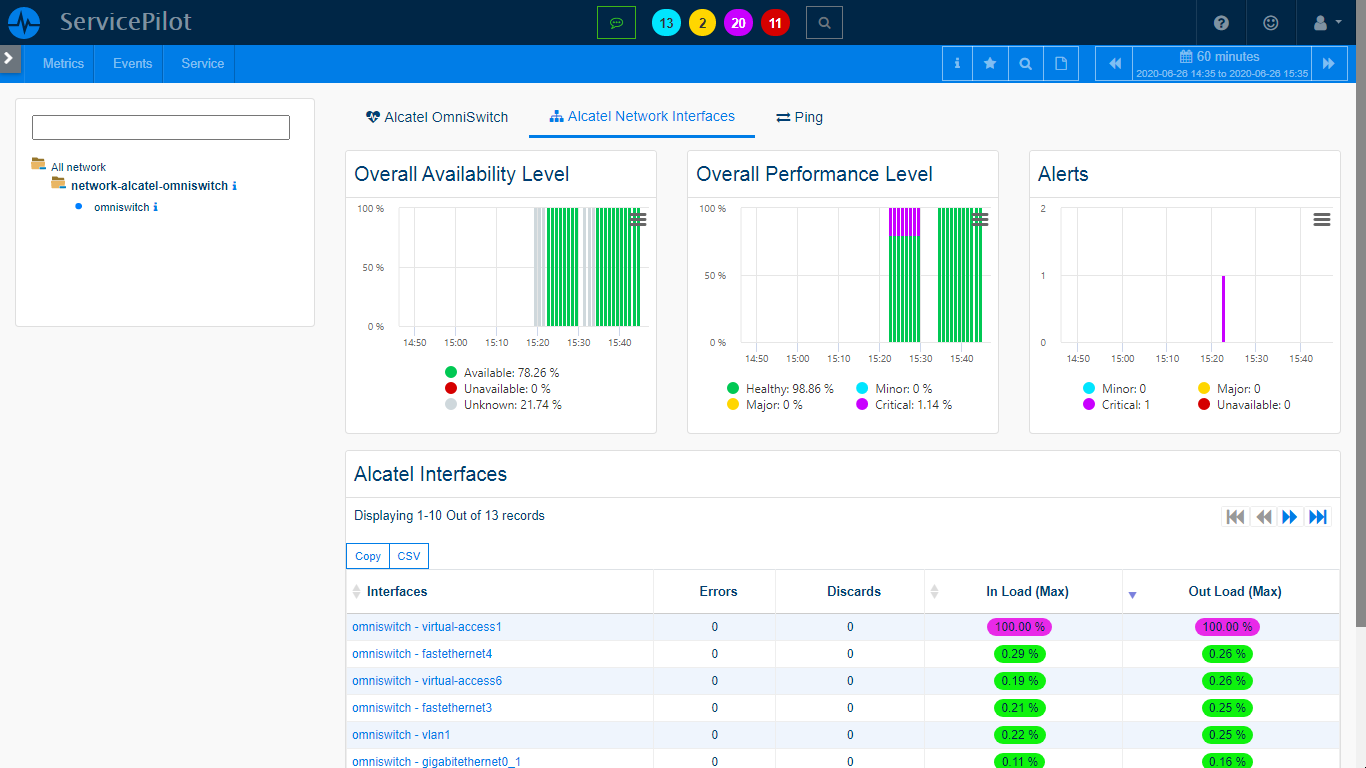The width and height of the screenshot is (1366, 768).
Task: Jump to last page of interfaces table
Action: pyautogui.click(x=1318, y=516)
